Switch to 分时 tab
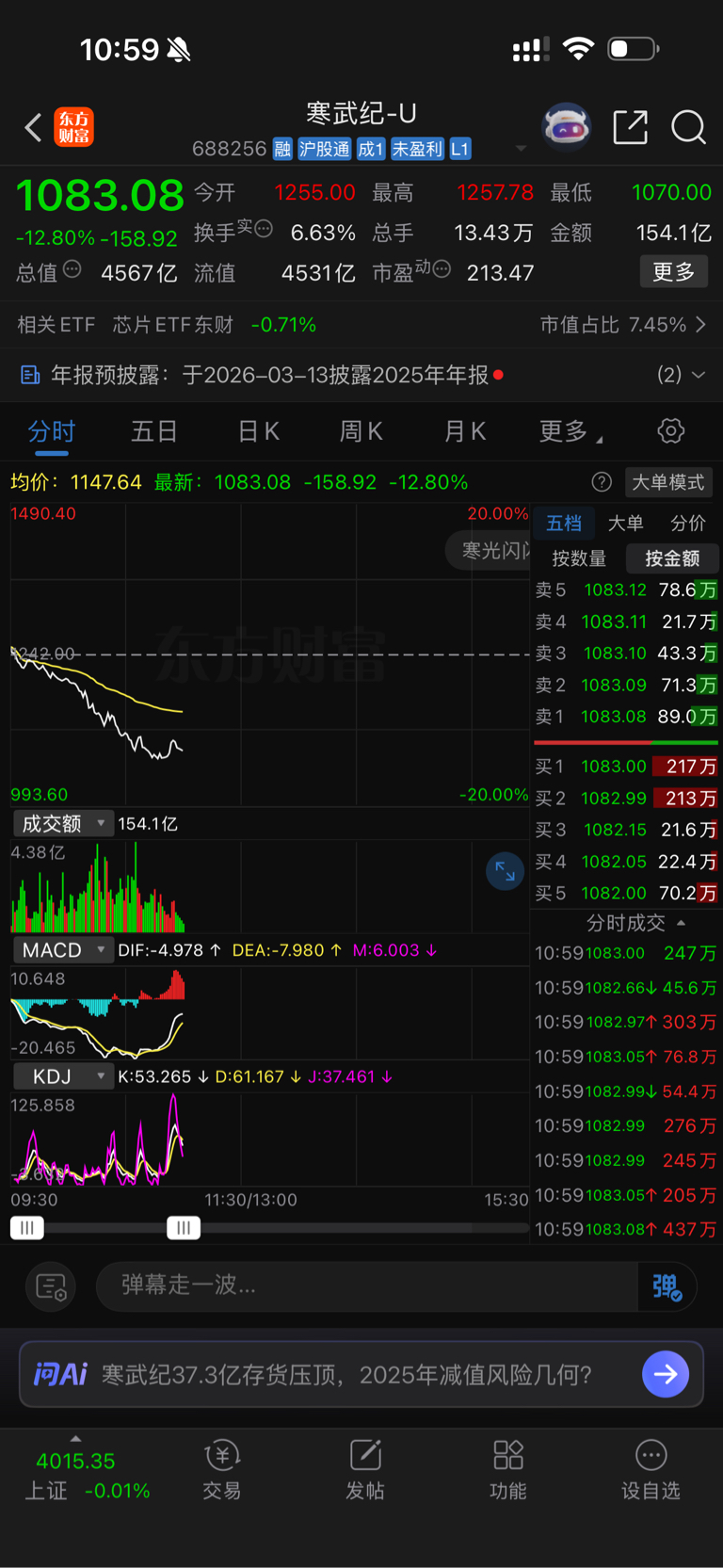The image size is (723, 1568). 51,431
